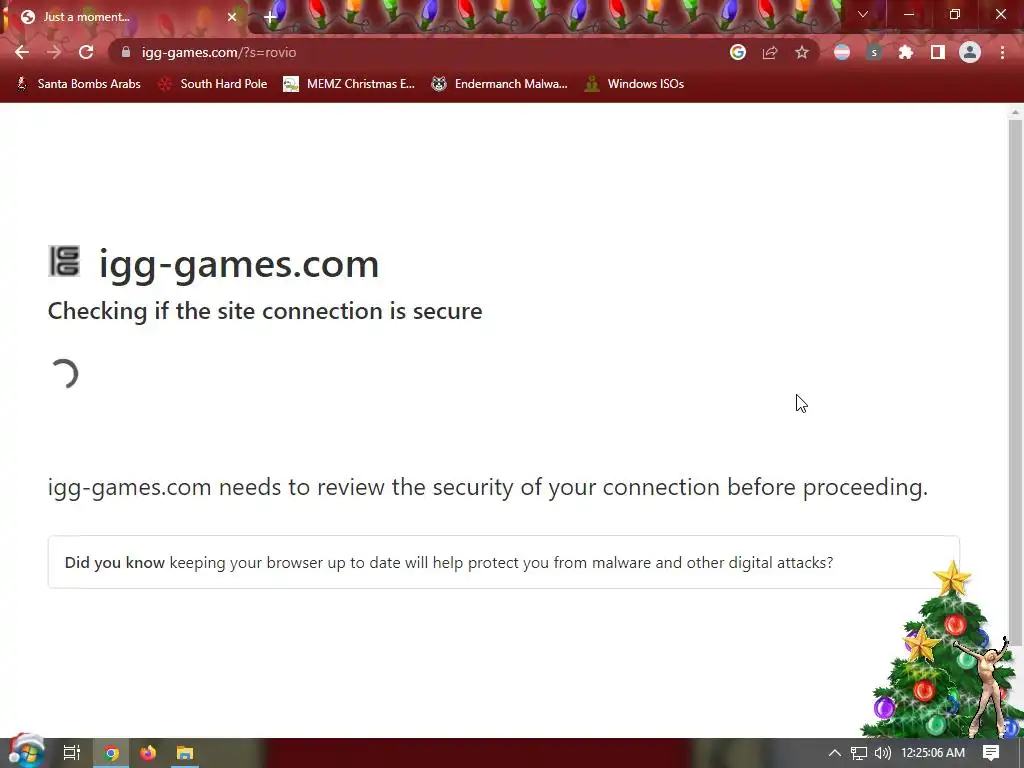Image resolution: width=1024 pixels, height=768 pixels.
Task: Open the 'South Hard Pole' bookmark
Action: 213,84
